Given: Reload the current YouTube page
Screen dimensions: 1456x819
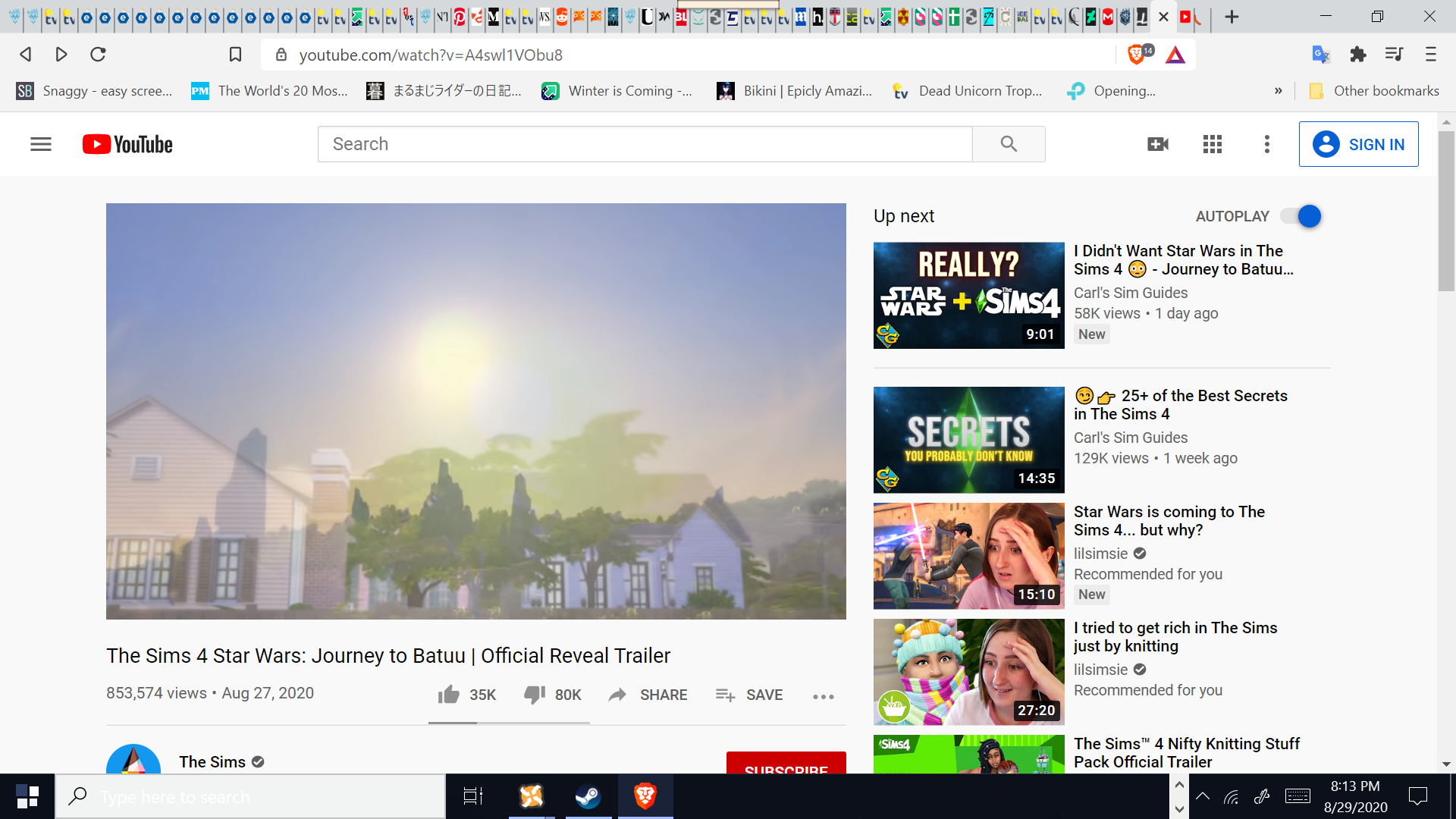Looking at the screenshot, I should (98, 54).
